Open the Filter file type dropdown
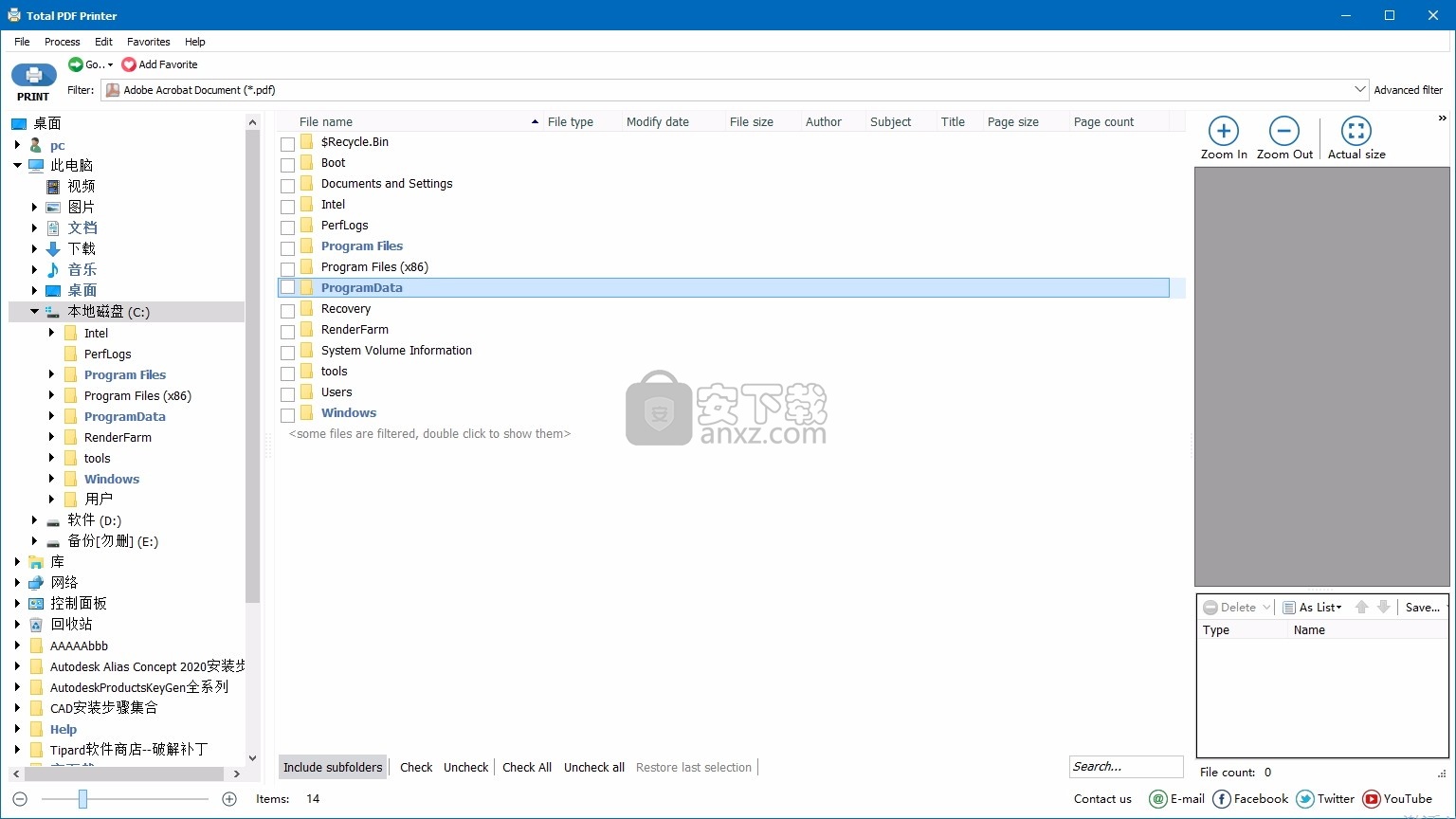The height and width of the screenshot is (819, 1456). tap(1360, 90)
